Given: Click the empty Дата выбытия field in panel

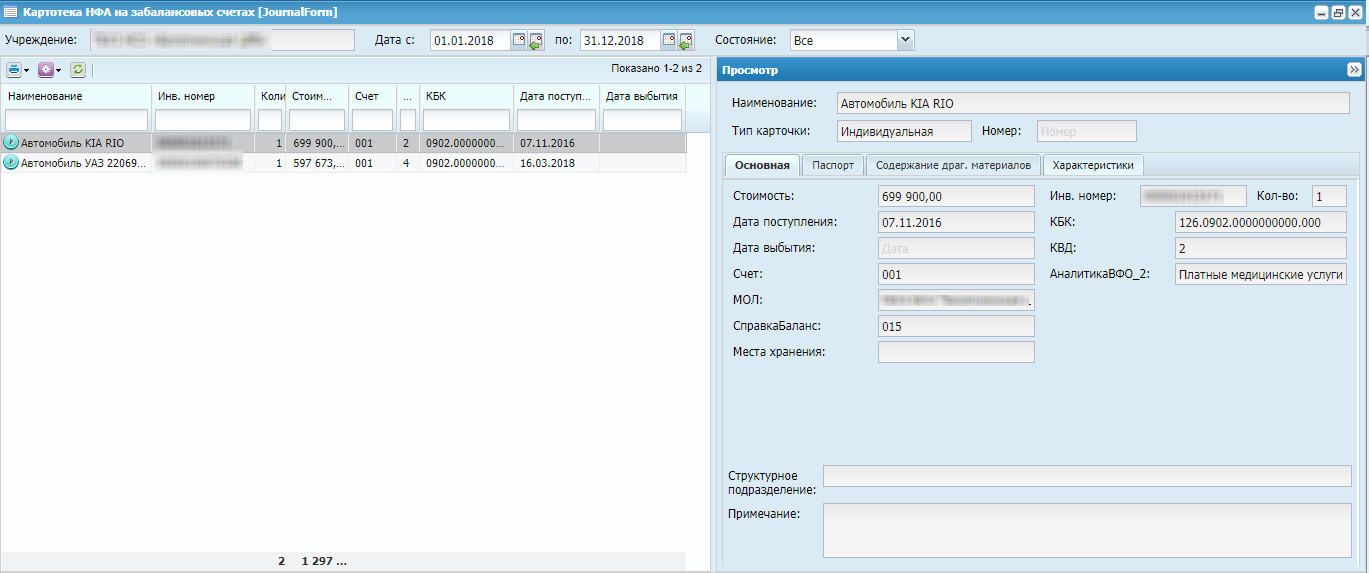Looking at the screenshot, I should [956, 248].
